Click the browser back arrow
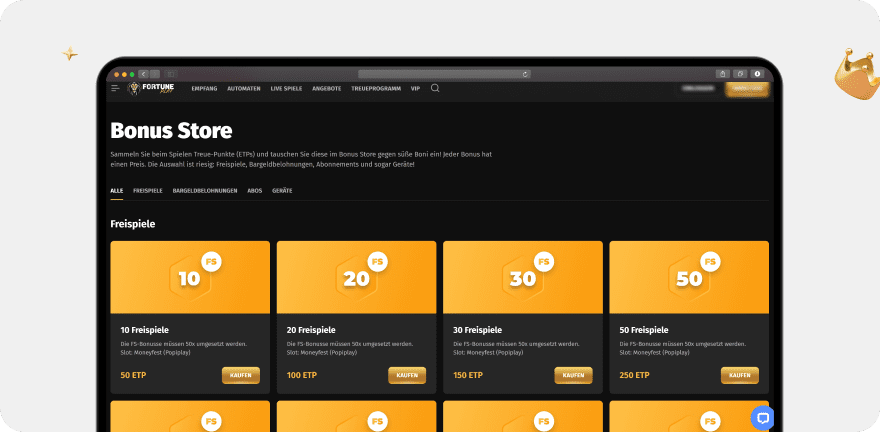This screenshot has width=880, height=432. pos(143,74)
